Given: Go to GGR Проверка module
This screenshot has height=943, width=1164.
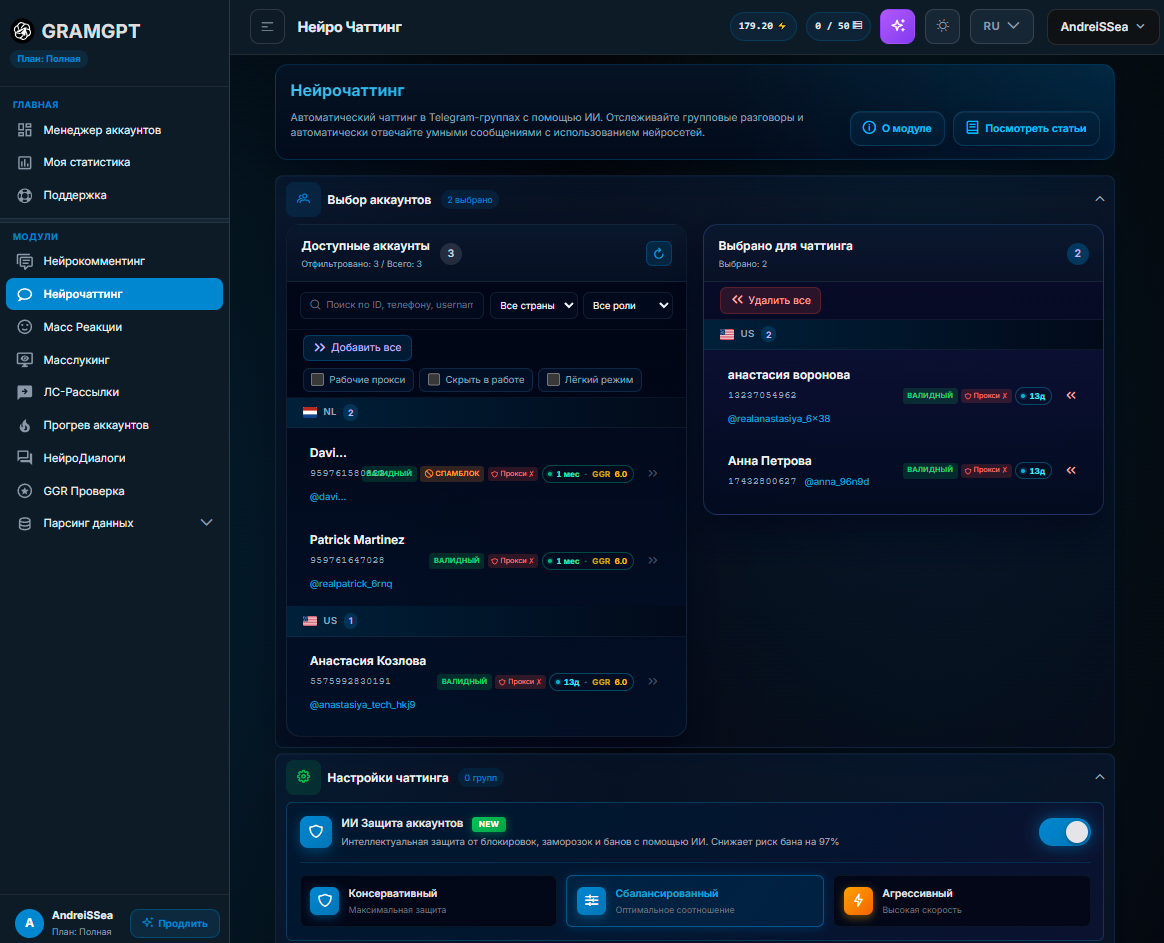Looking at the screenshot, I should click(114, 491).
